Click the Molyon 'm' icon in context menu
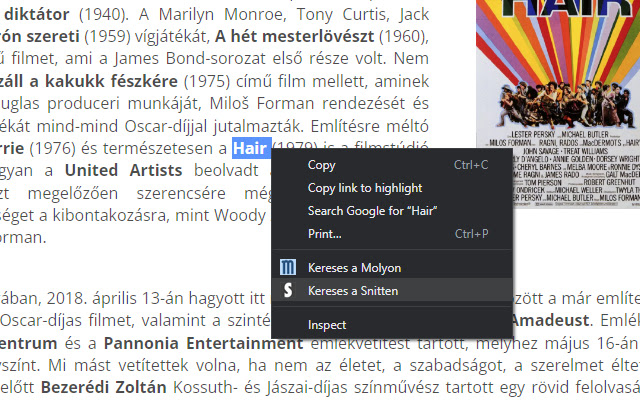 pyautogui.click(x=287, y=268)
